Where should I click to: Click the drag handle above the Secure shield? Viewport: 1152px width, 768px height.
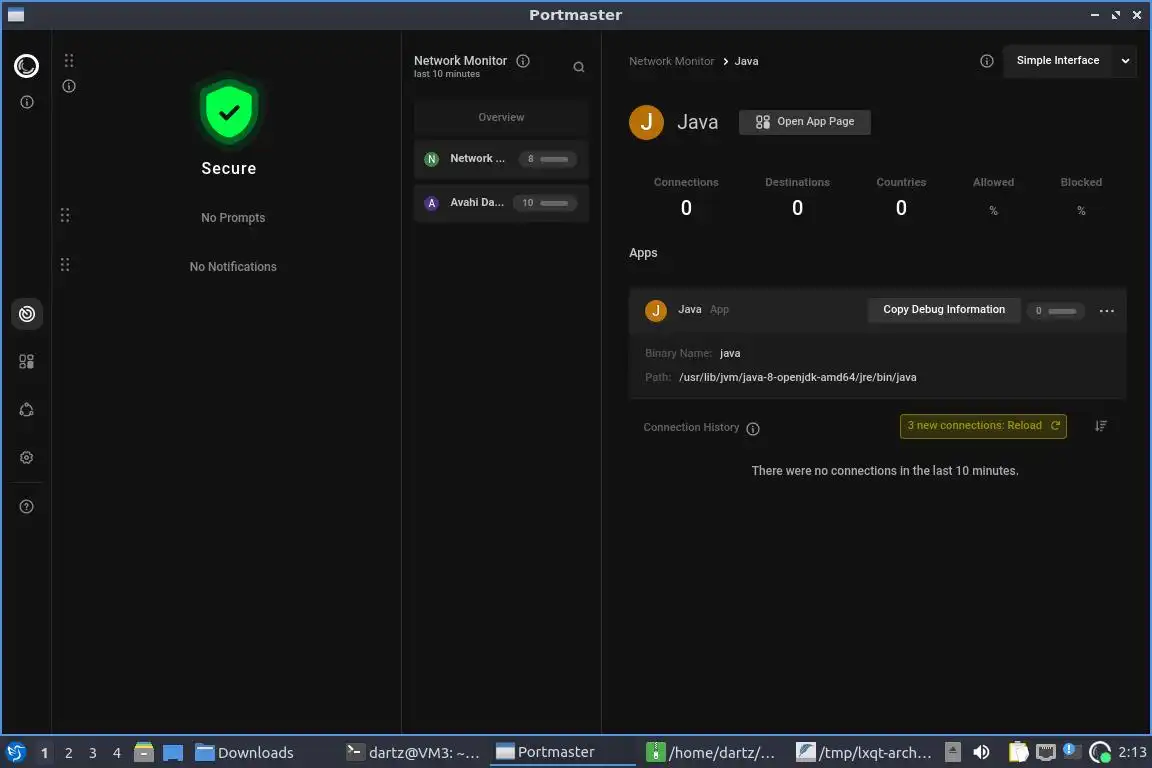click(68, 60)
